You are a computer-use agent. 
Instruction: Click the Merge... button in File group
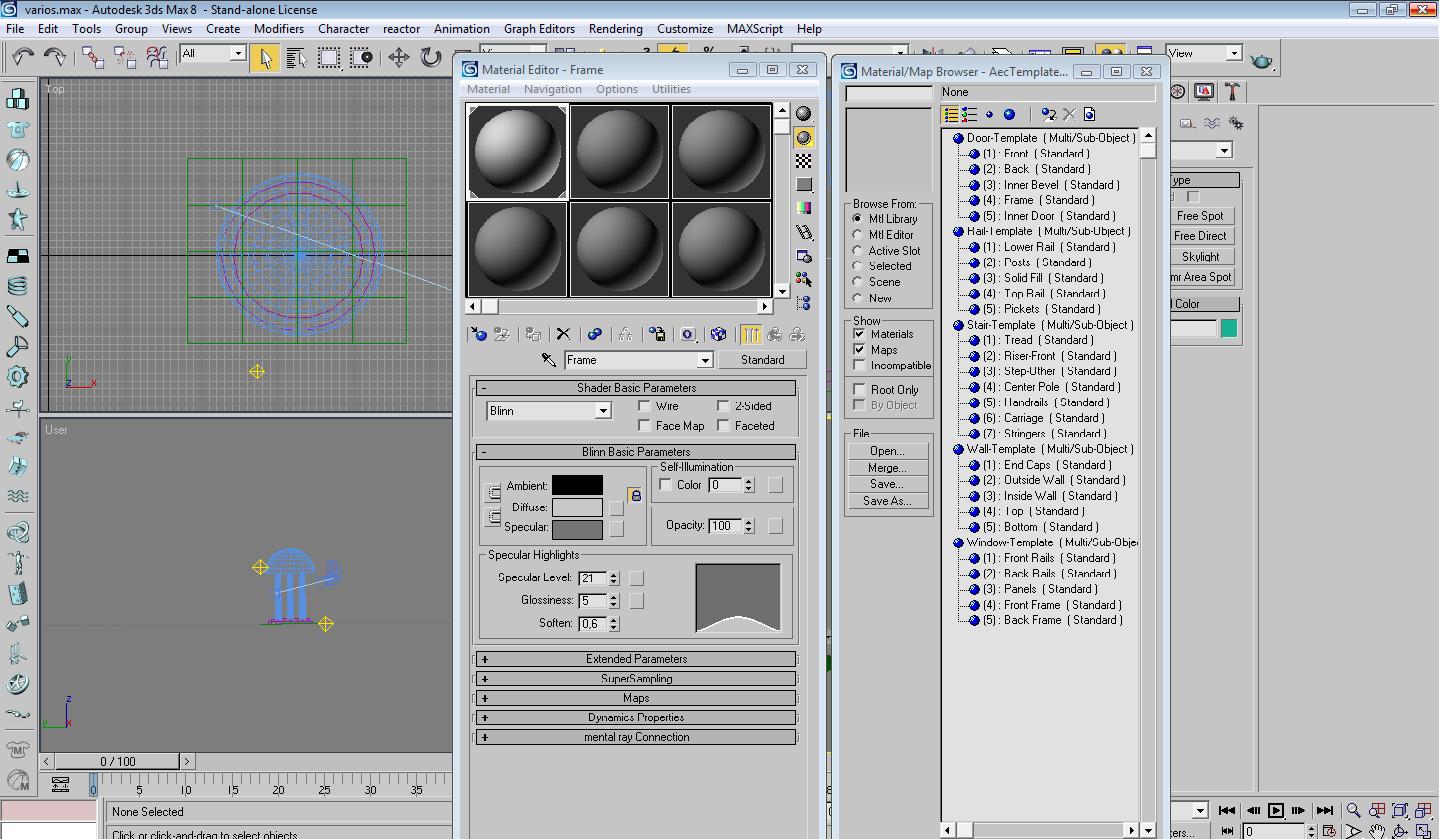(x=886, y=468)
